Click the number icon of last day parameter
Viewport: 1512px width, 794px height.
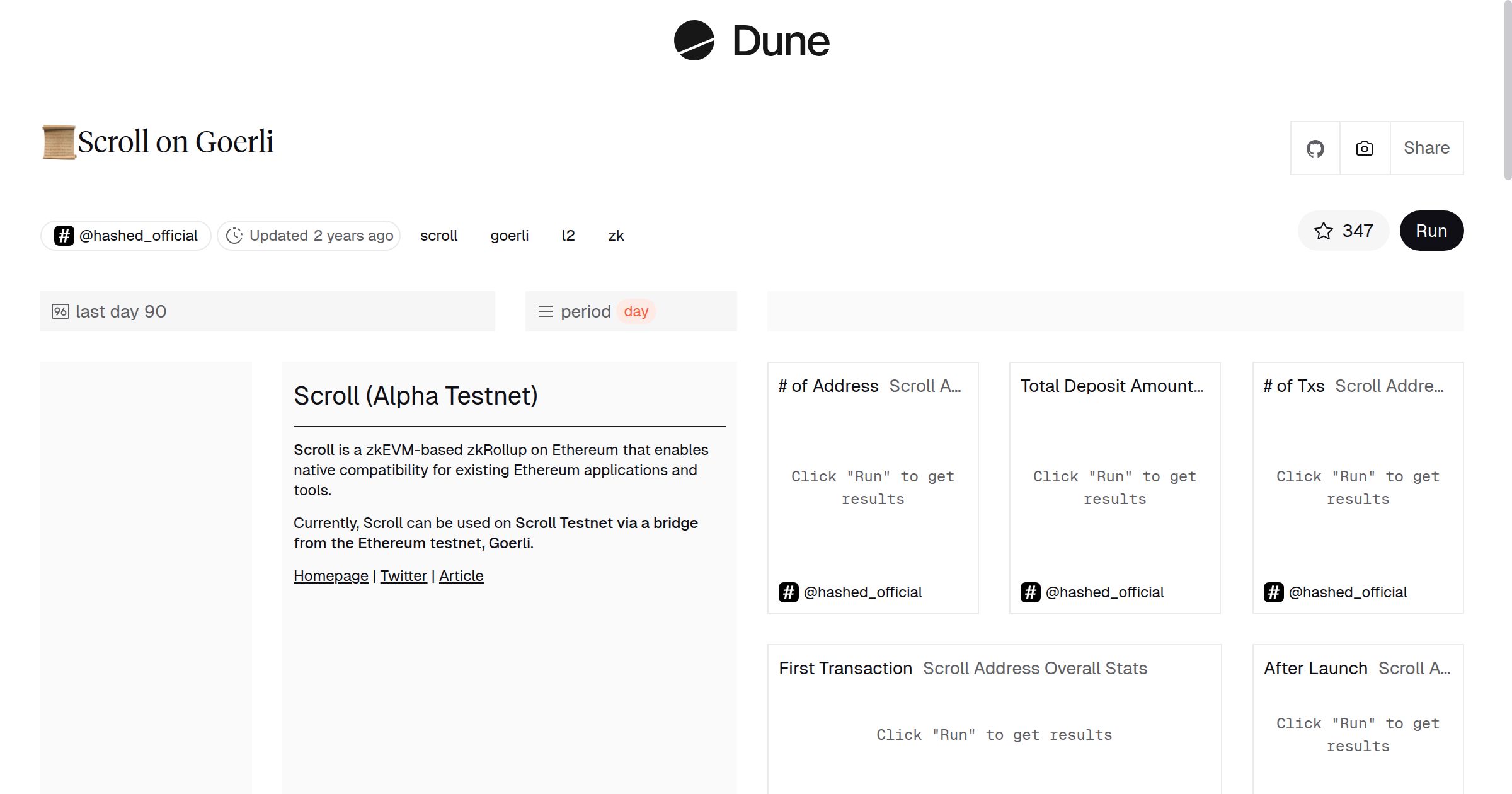coord(60,311)
